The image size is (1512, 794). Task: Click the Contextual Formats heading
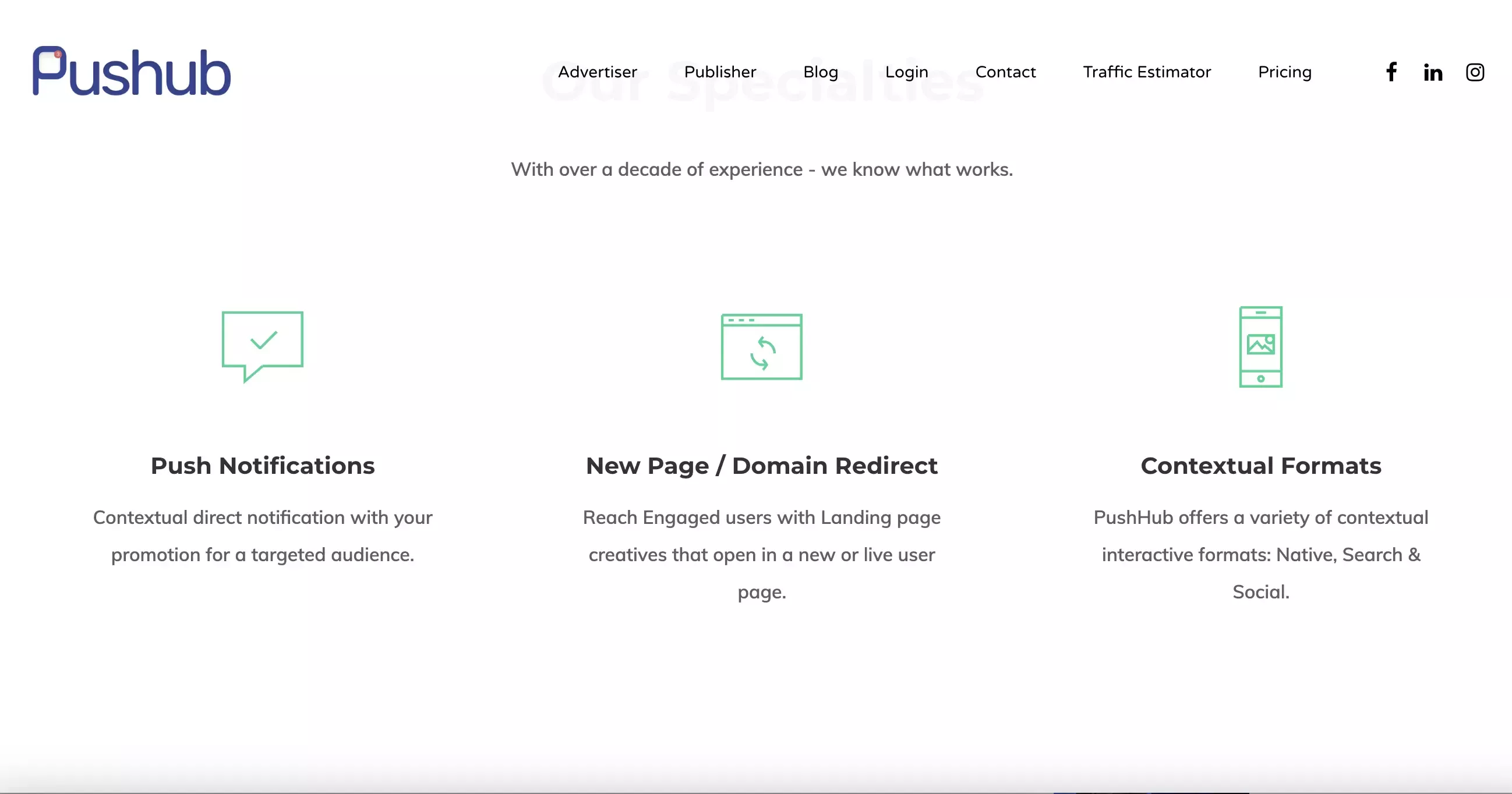coord(1260,465)
